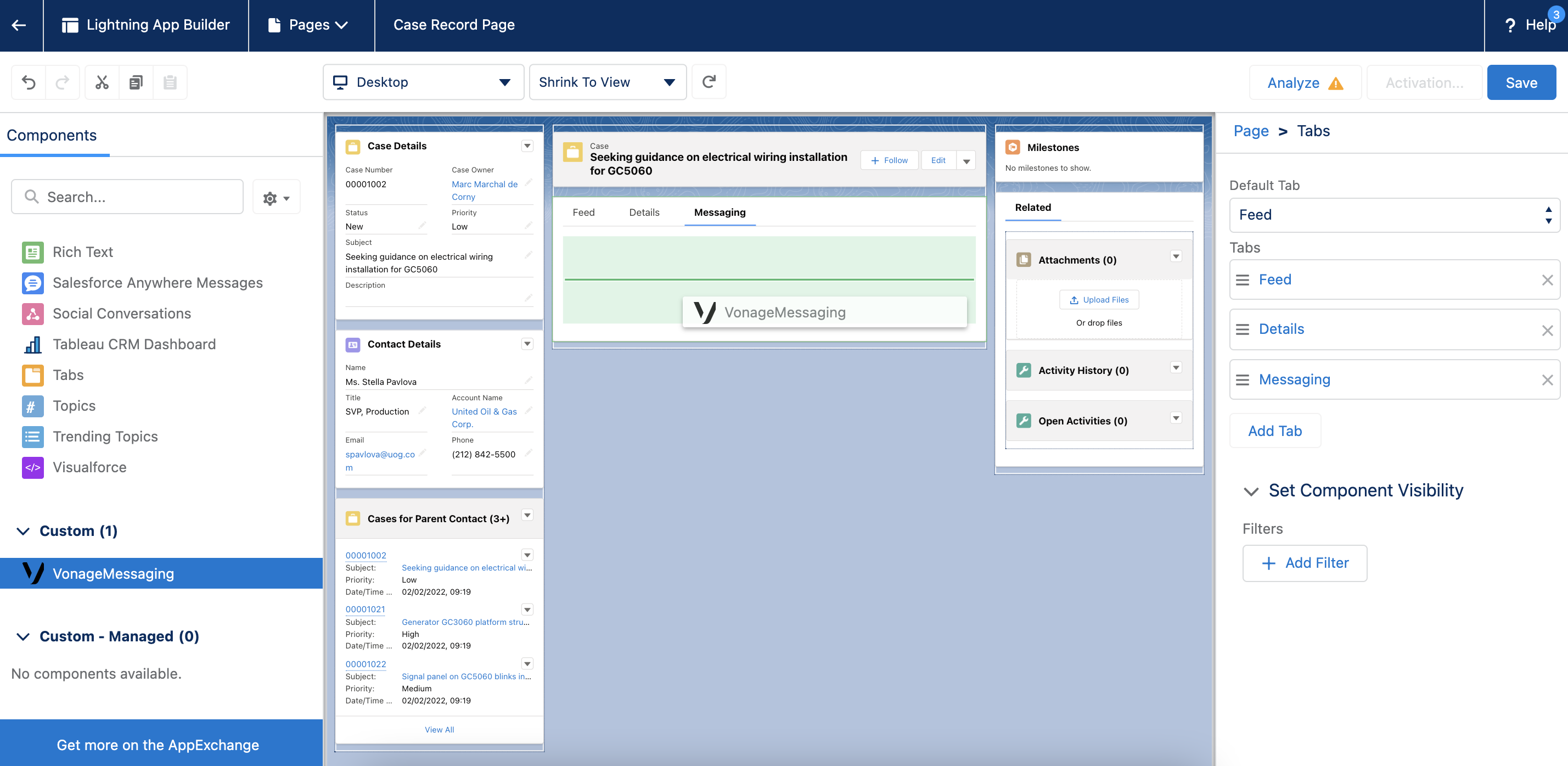The image size is (1568, 766).
Task: Click the View All link
Action: 440,730
